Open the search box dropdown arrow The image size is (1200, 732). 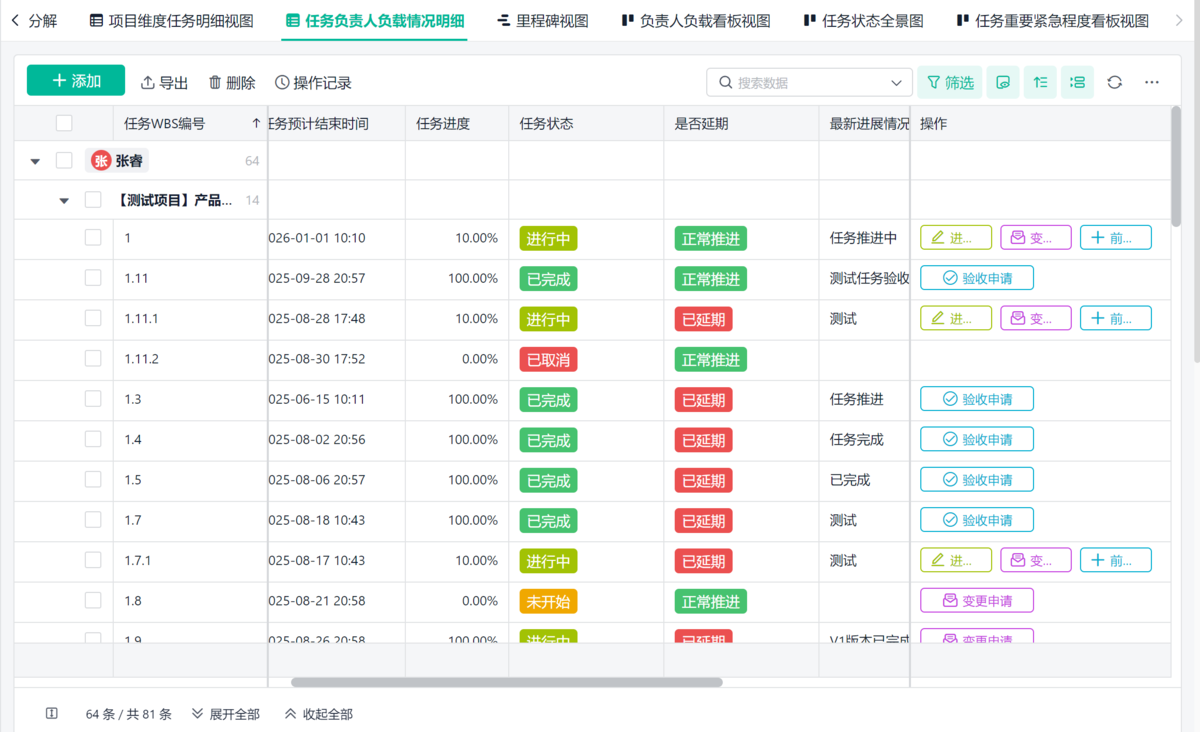[x=896, y=83]
